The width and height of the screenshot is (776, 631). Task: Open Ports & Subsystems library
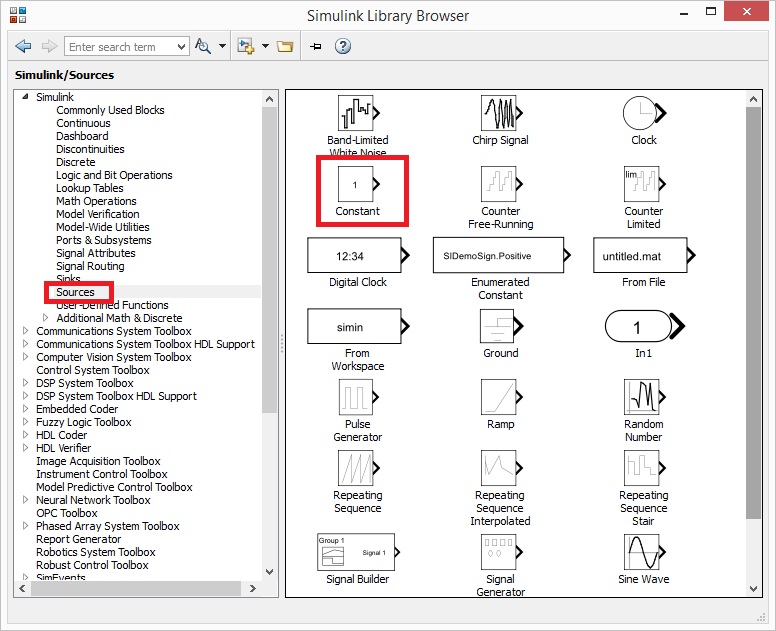coord(104,240)
